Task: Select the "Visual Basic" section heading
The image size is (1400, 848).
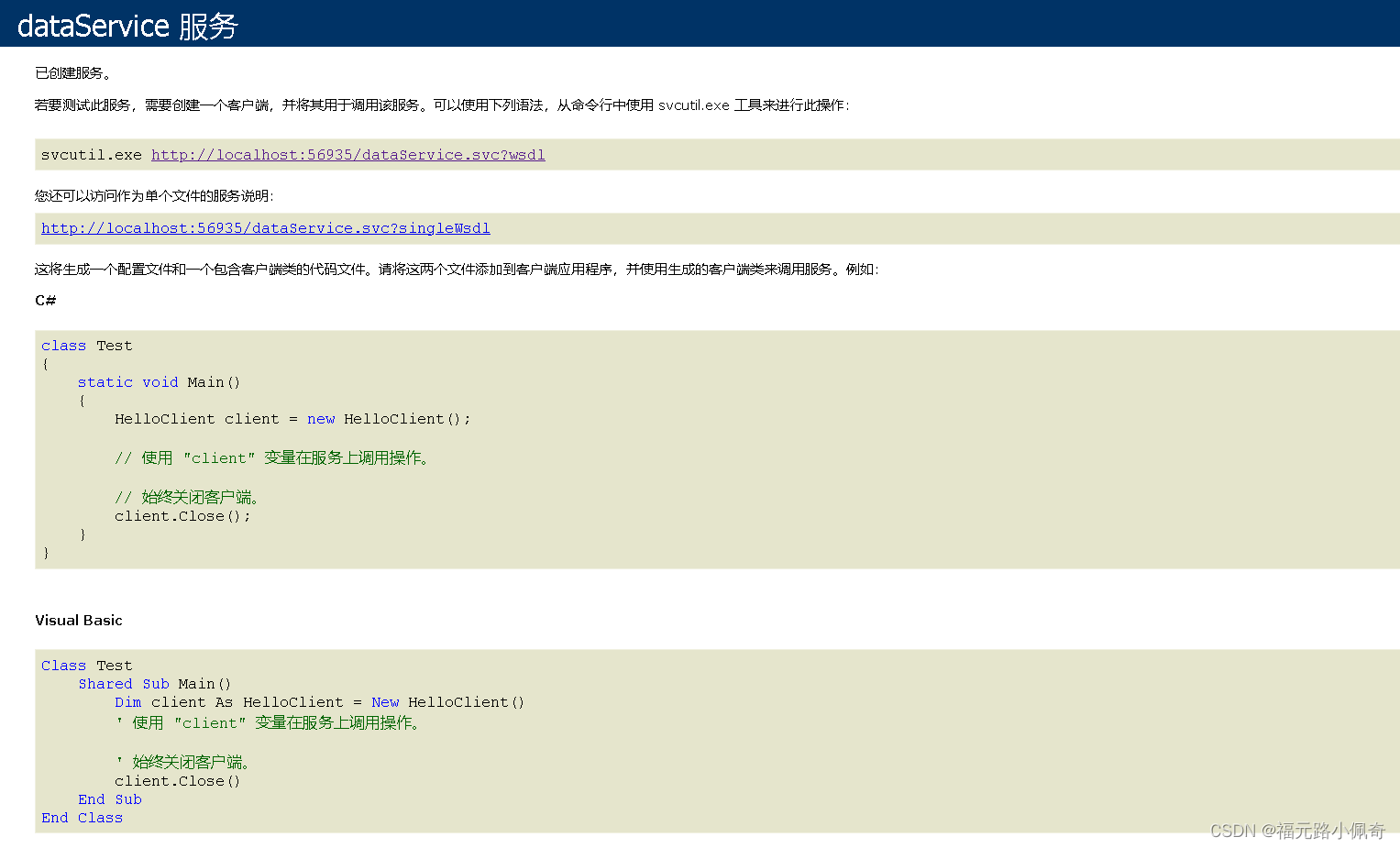Action: click(x=78, y=621)
